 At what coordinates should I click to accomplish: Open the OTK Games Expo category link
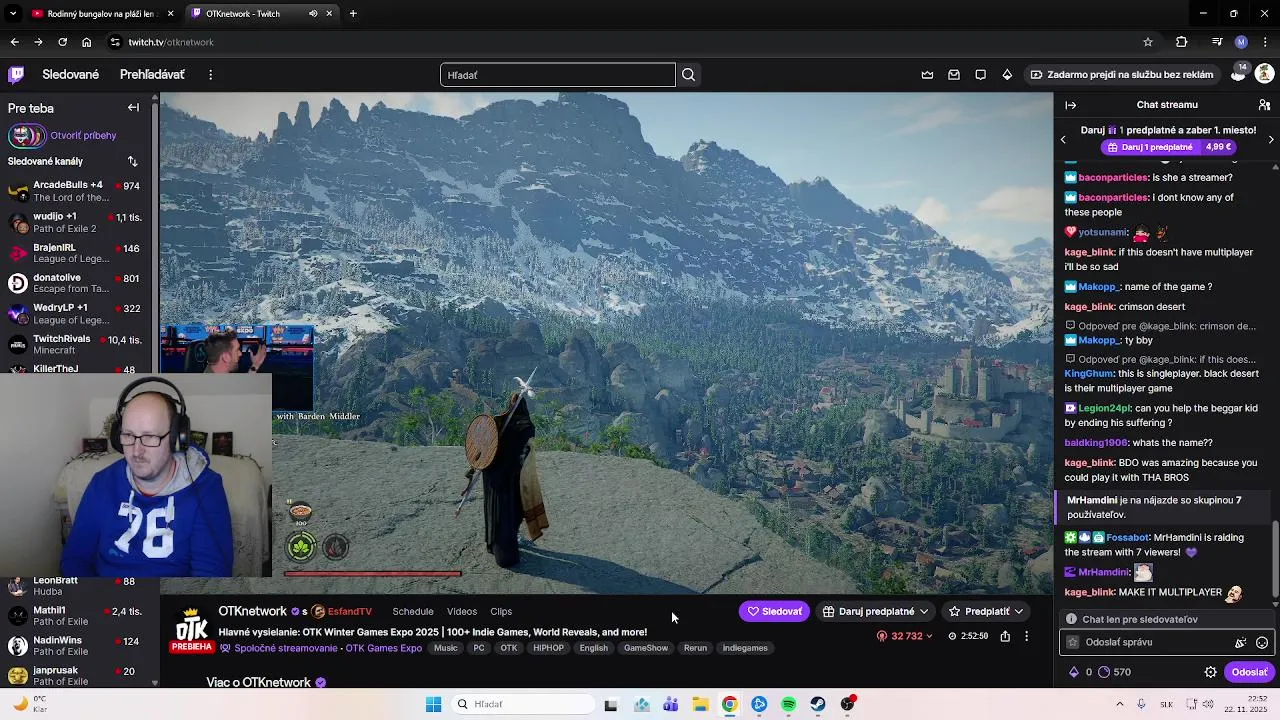[x=383, y=648]
